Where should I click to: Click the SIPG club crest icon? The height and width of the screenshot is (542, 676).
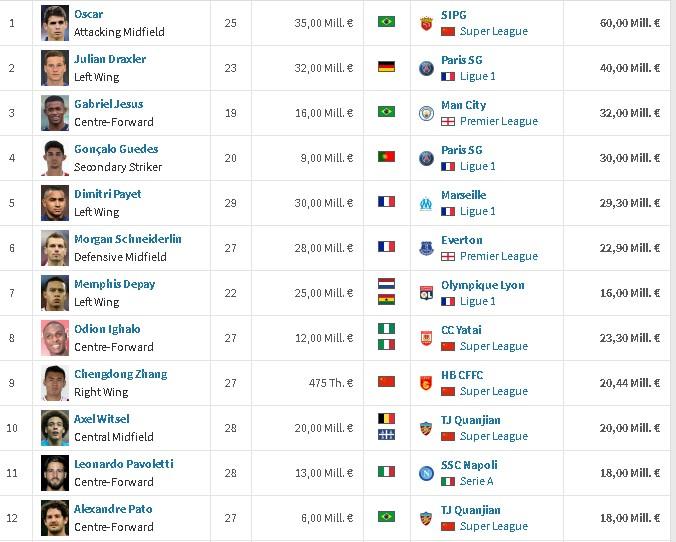tap(426, 23)
